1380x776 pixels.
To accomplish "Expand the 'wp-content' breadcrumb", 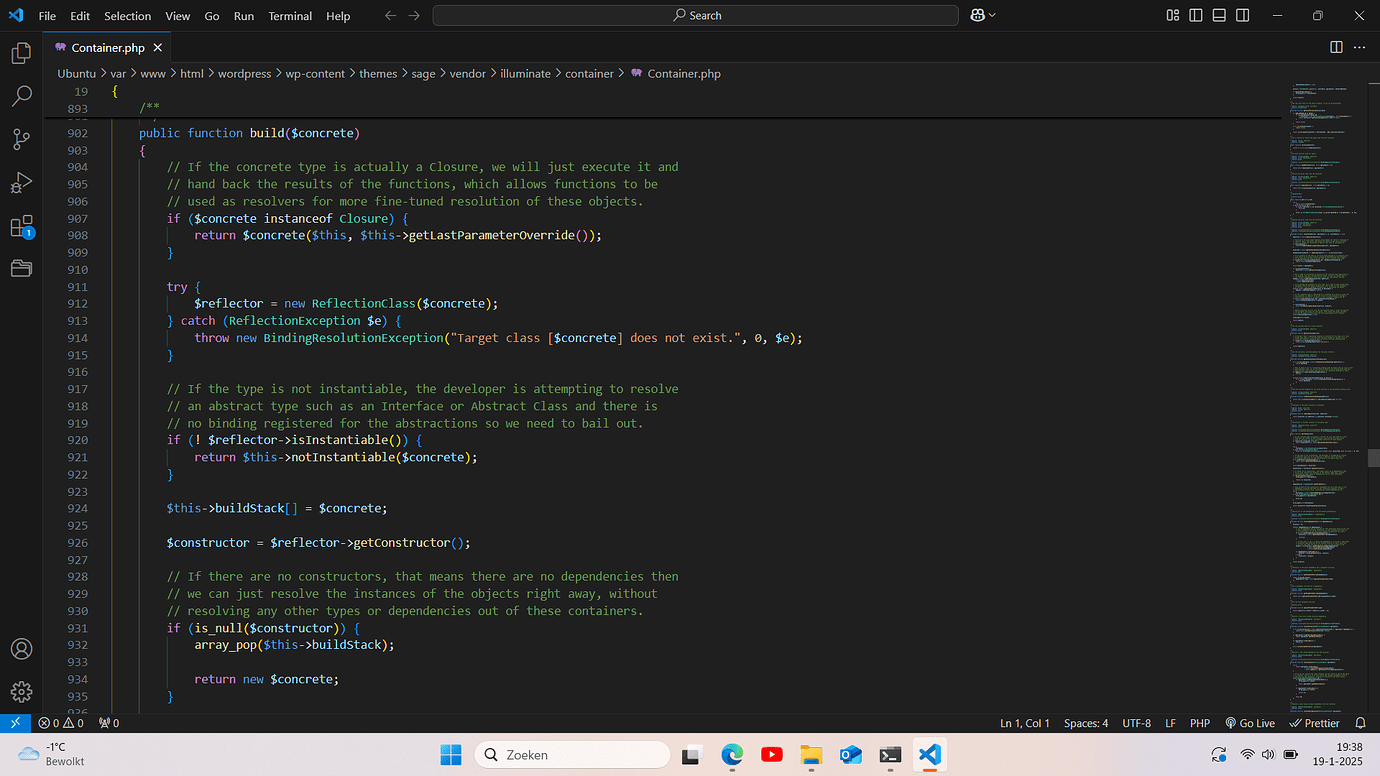I will 315,73.
